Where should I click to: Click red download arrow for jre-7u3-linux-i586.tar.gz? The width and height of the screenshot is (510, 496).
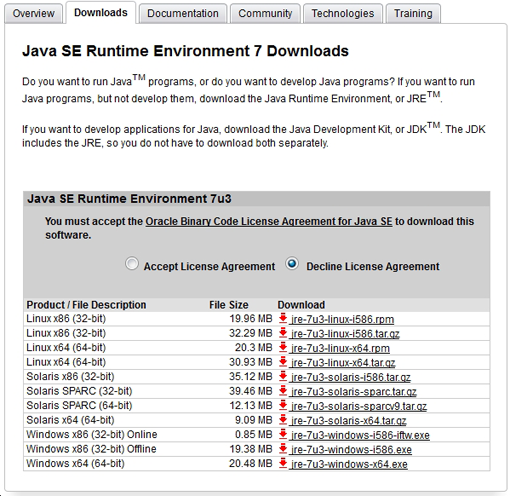point(283,333)
